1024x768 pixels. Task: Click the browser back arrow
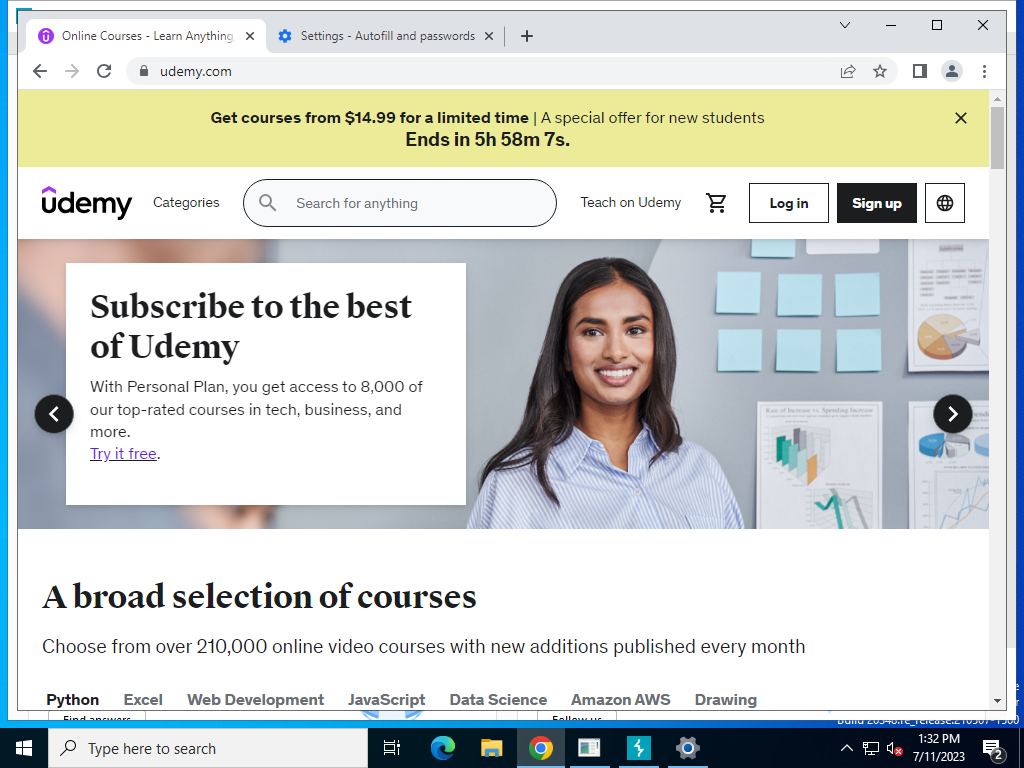click(40, 71)
